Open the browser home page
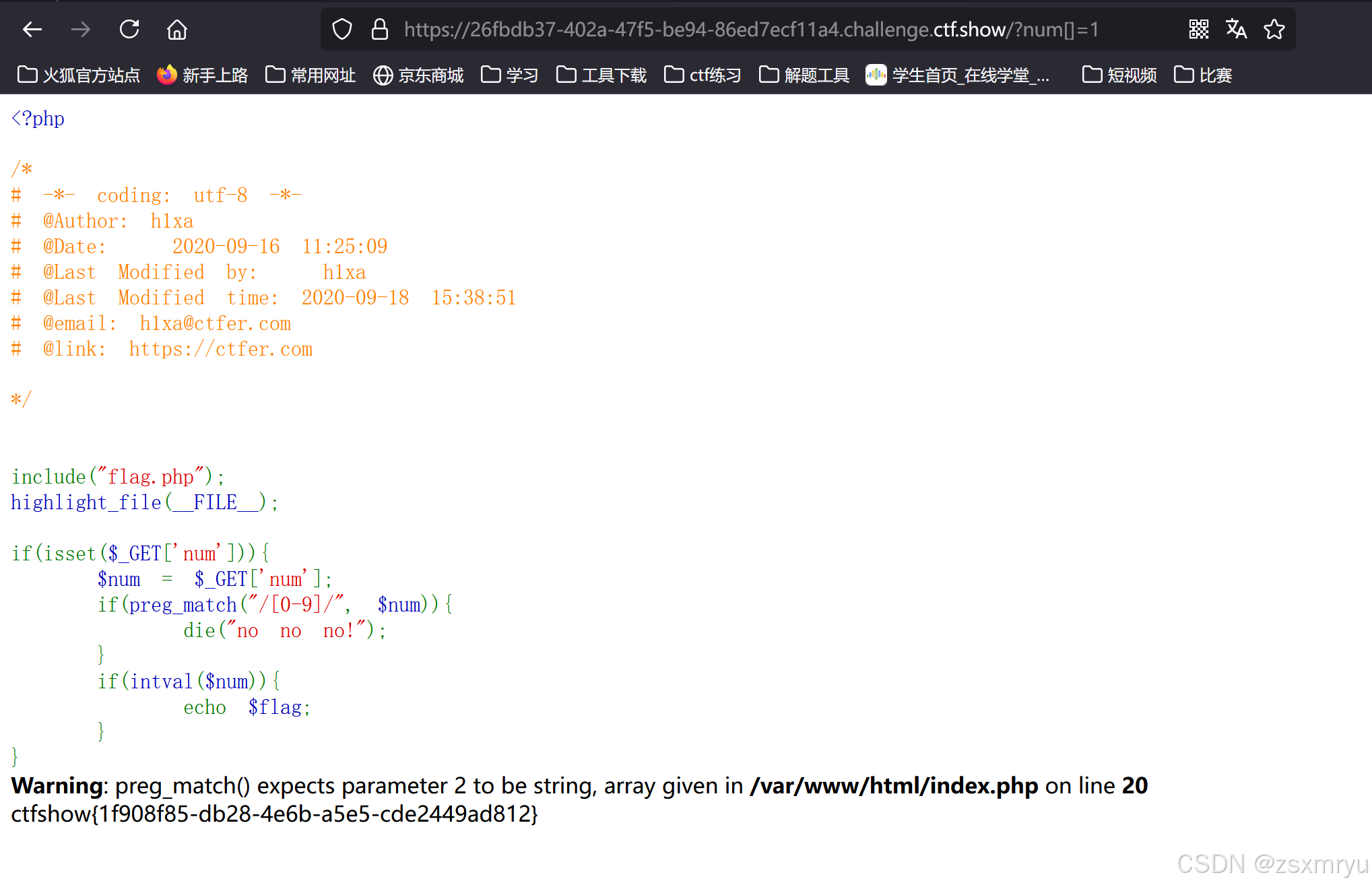Screen dimensions: 1372x887 tap(176, 29)
